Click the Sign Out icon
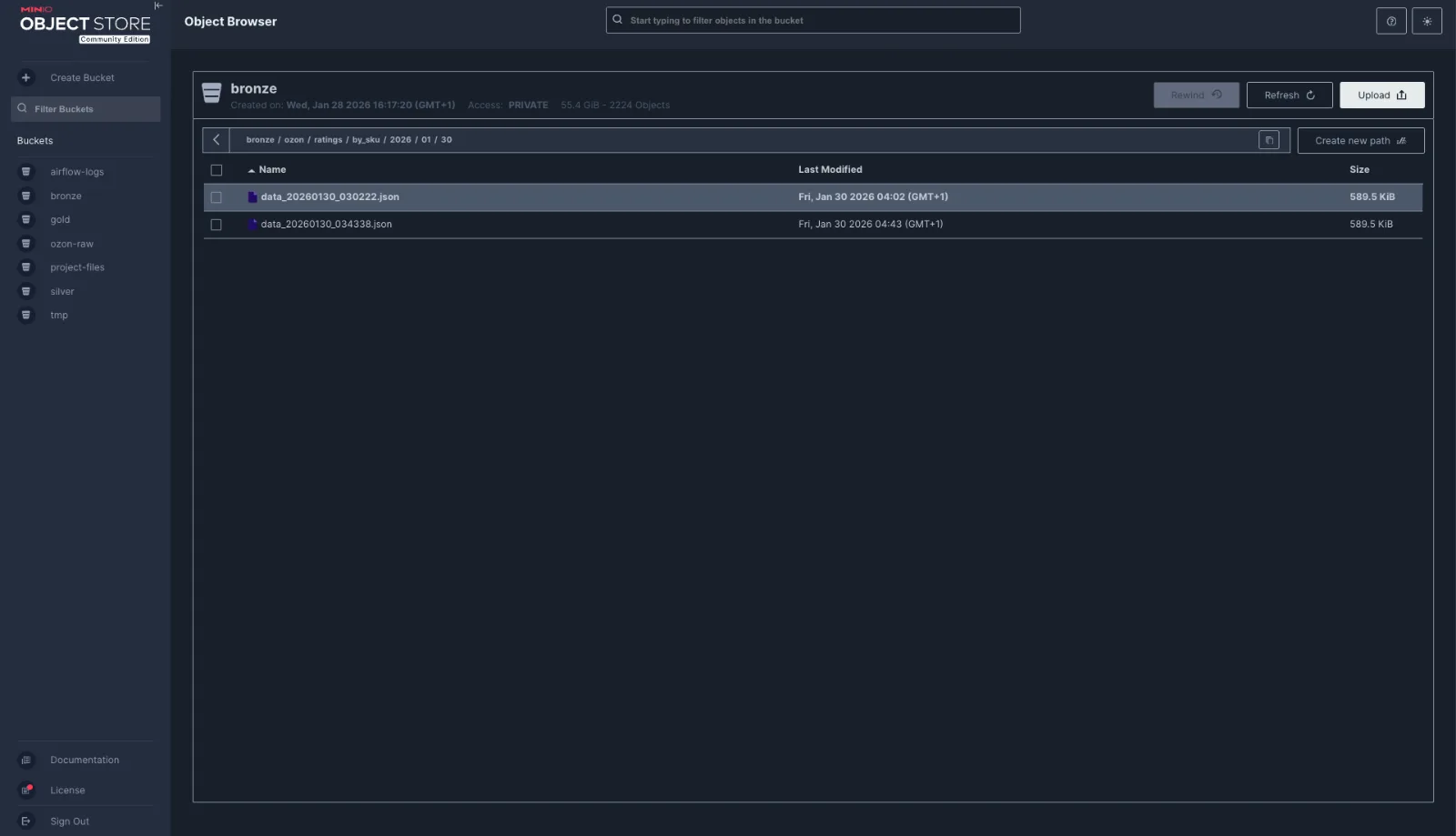1456x836 pixels. tap(25, 821)
